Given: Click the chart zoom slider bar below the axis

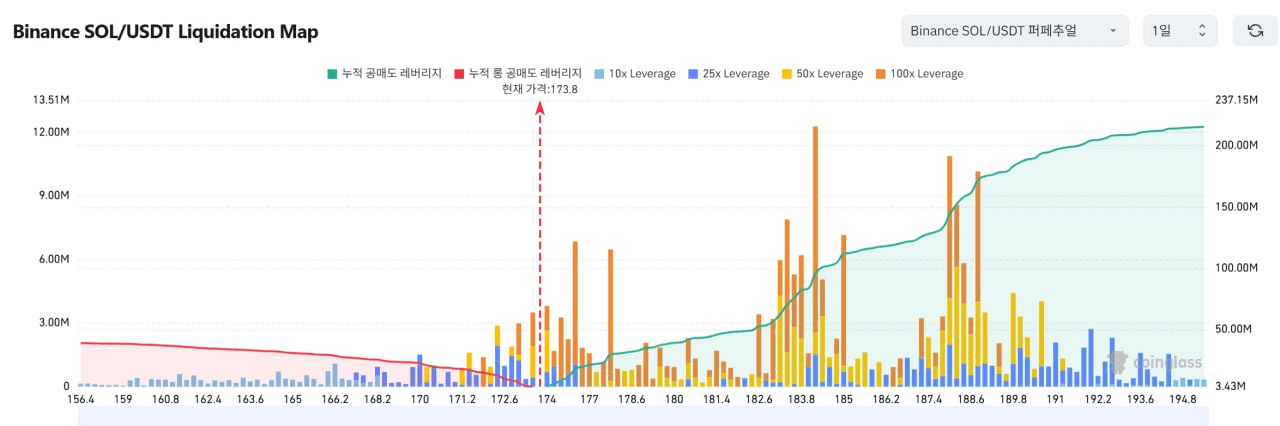Looking at the screenshot, I should coord(643,415).
